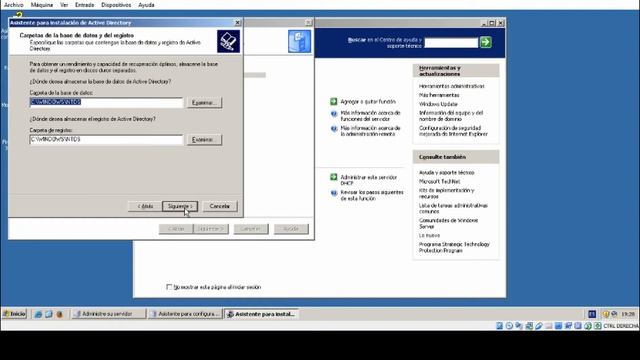The width and height of the screenshot is (640, 360).
Task: Open the Agregar o quitar función link
Action: click(x=368, y=101)
